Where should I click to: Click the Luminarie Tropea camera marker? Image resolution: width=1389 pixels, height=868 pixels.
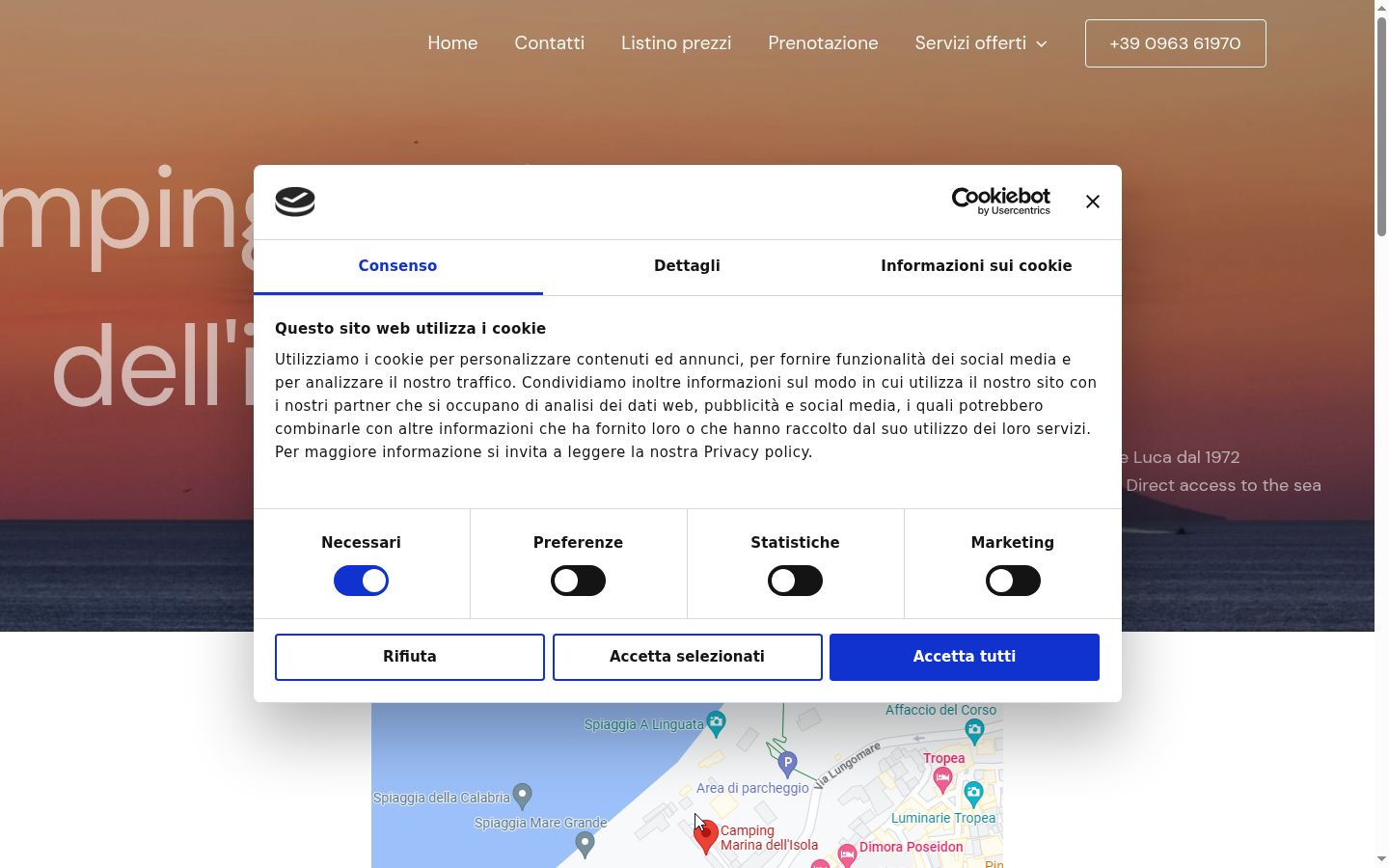[x=973, y=795]
